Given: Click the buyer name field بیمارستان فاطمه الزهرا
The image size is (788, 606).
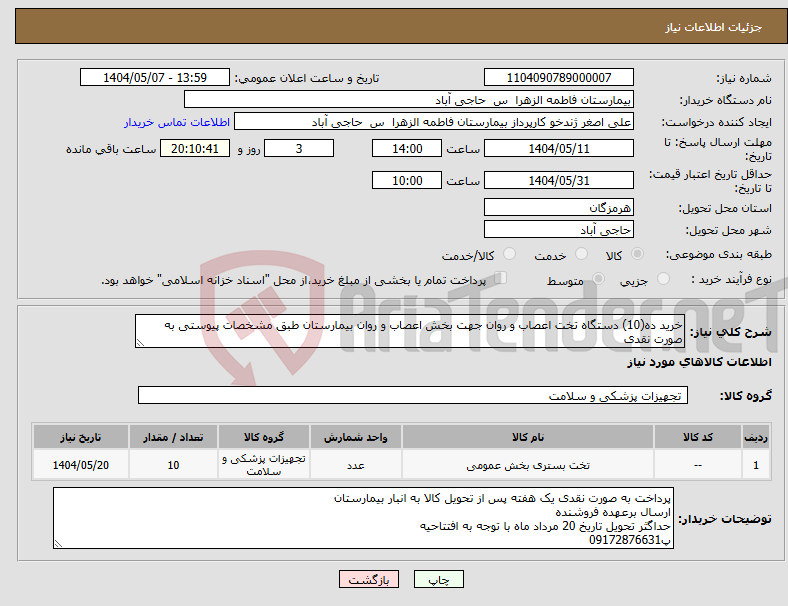Looking at the screenshot, I should tap(409, 99).
